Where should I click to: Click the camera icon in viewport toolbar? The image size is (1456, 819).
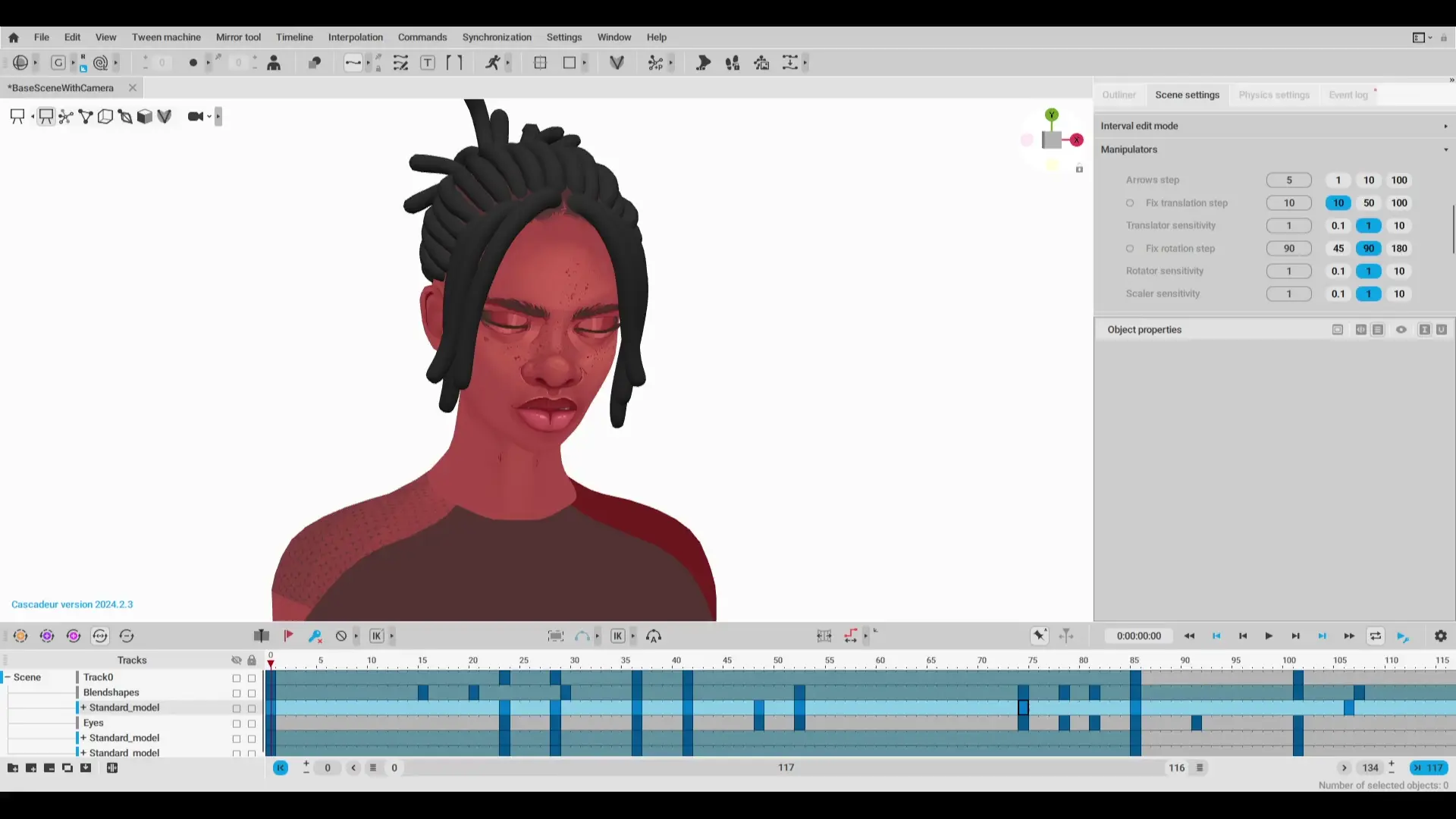[x=196, y=116]
